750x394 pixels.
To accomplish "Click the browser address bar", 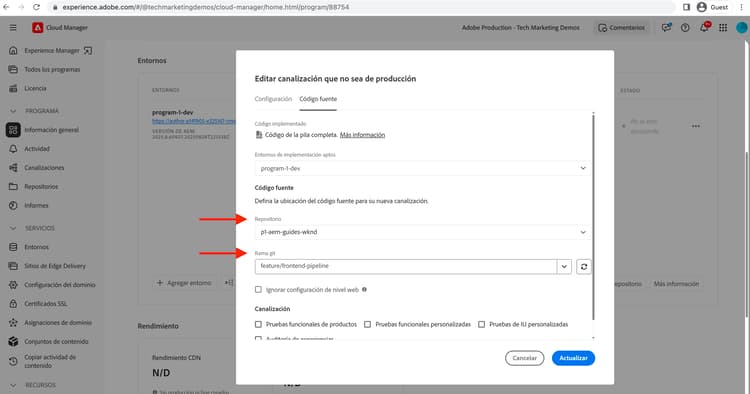I will point(361,7).
